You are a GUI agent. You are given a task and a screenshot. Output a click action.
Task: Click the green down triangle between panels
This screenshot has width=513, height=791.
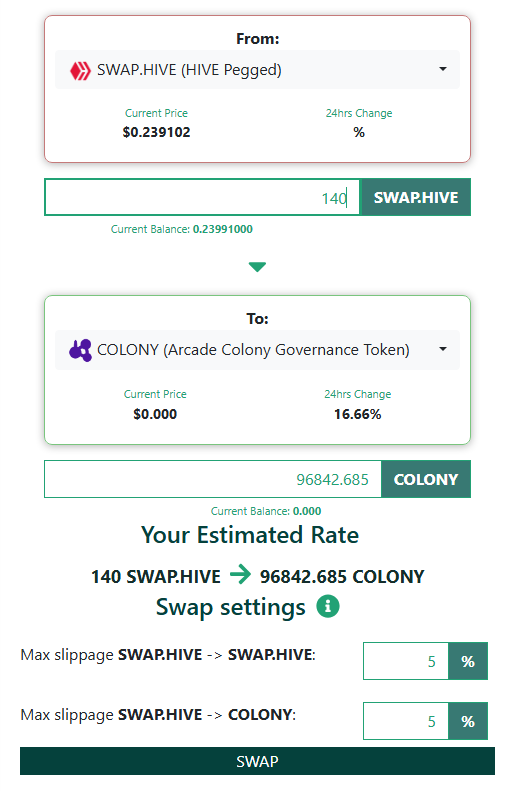point(257,267)
